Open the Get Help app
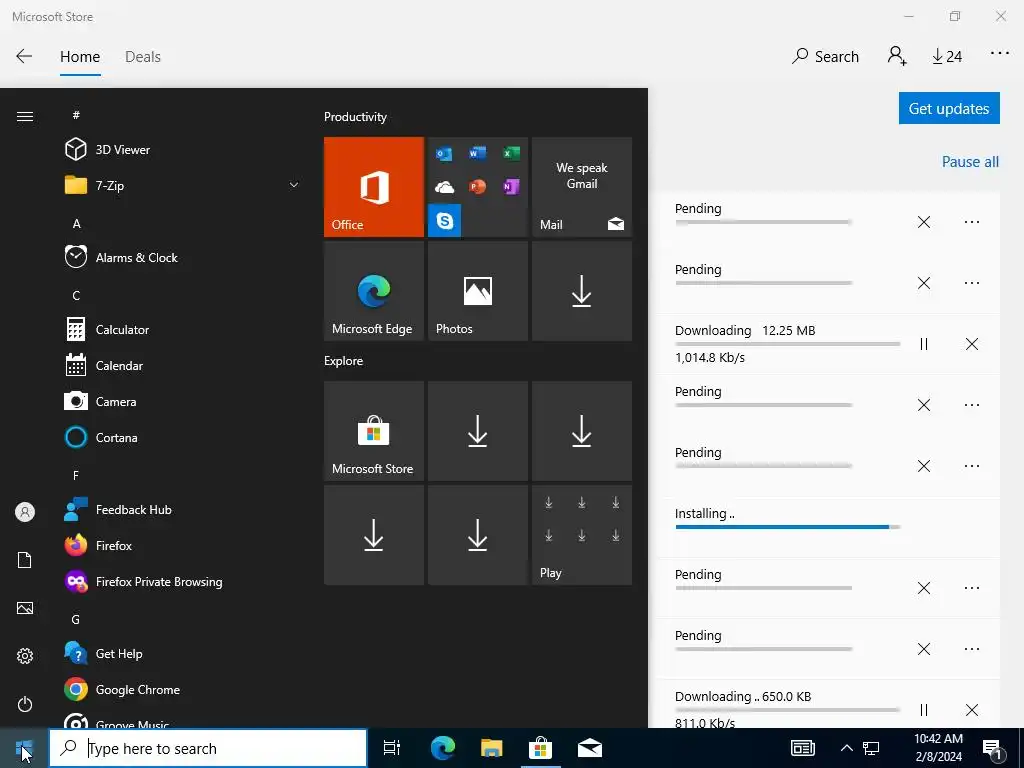 point(183,654)
